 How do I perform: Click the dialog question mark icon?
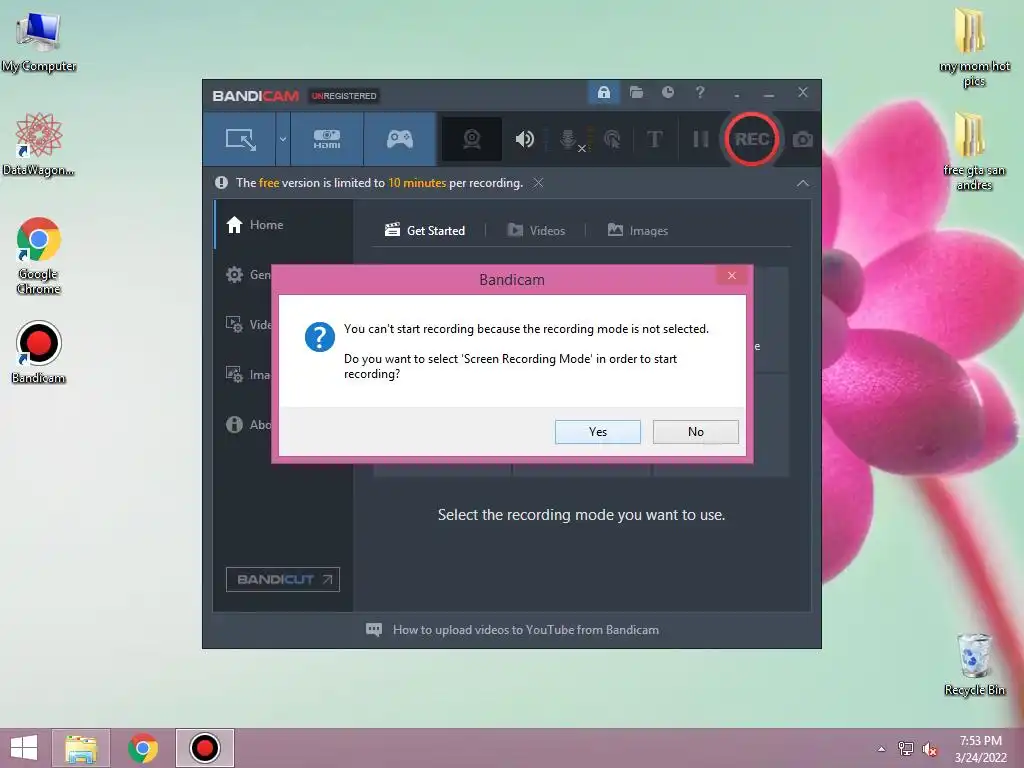320,337
